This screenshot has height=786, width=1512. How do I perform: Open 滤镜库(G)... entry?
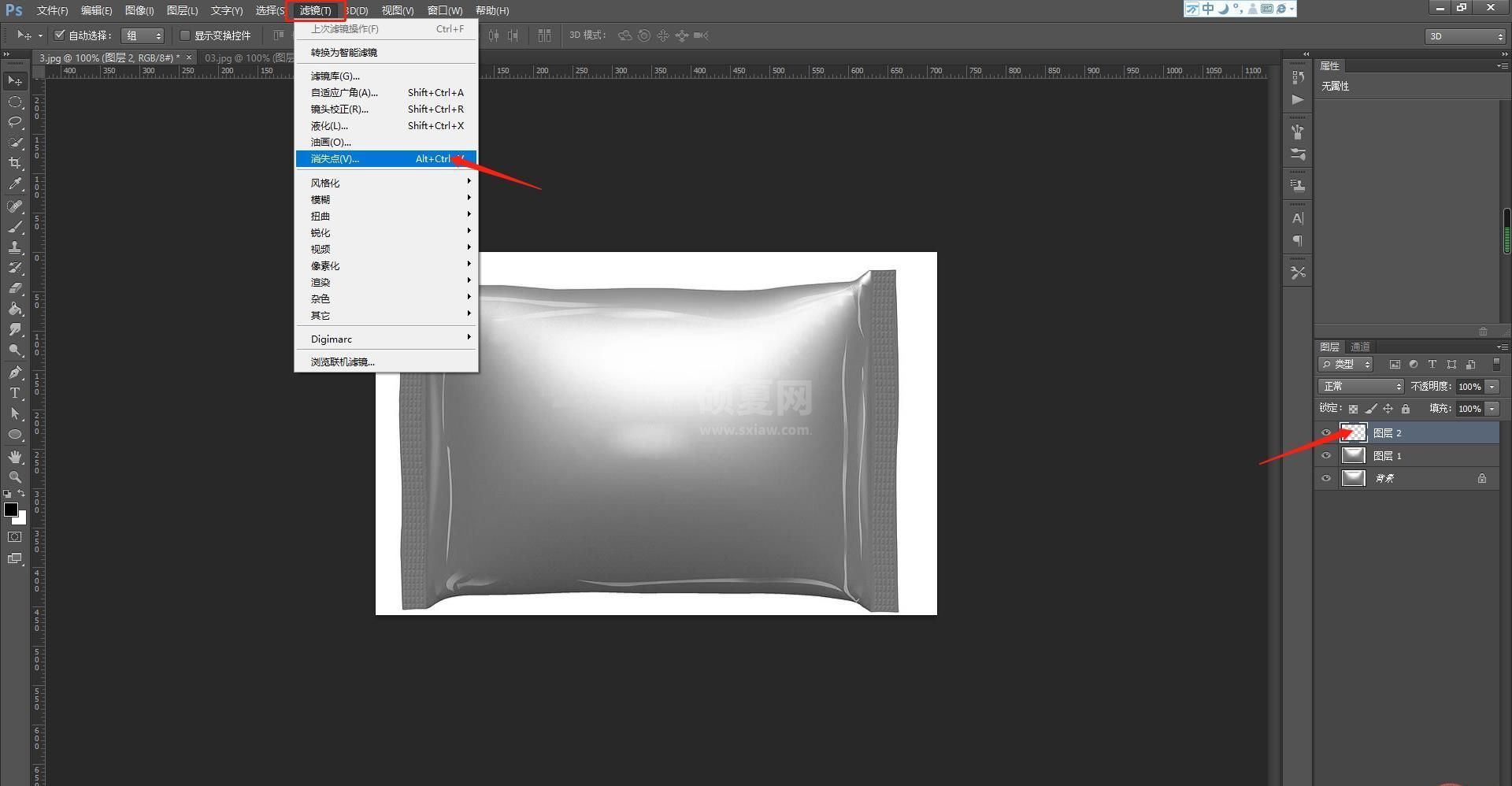point(386,76)
